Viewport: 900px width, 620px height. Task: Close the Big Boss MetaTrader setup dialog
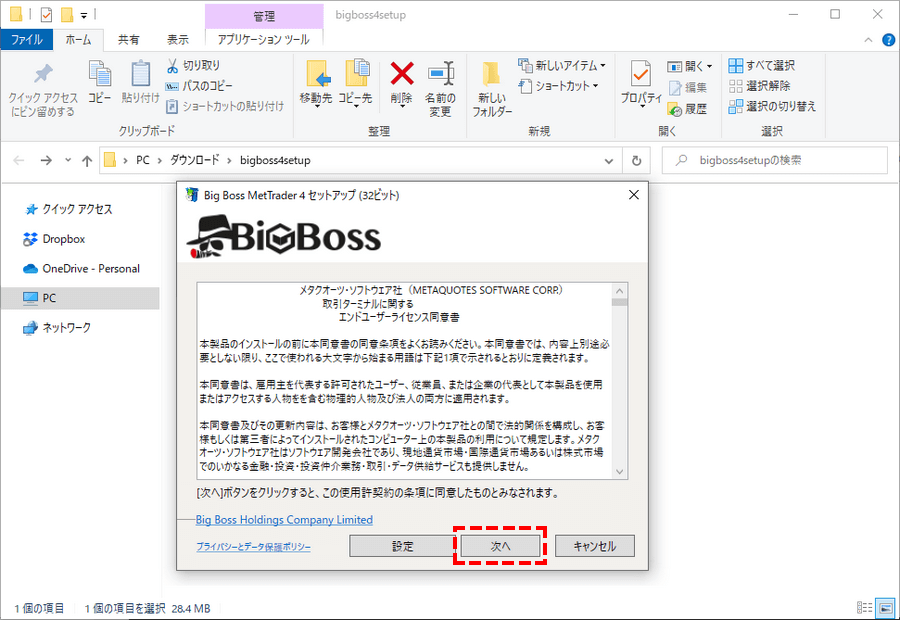coord(634,195)
